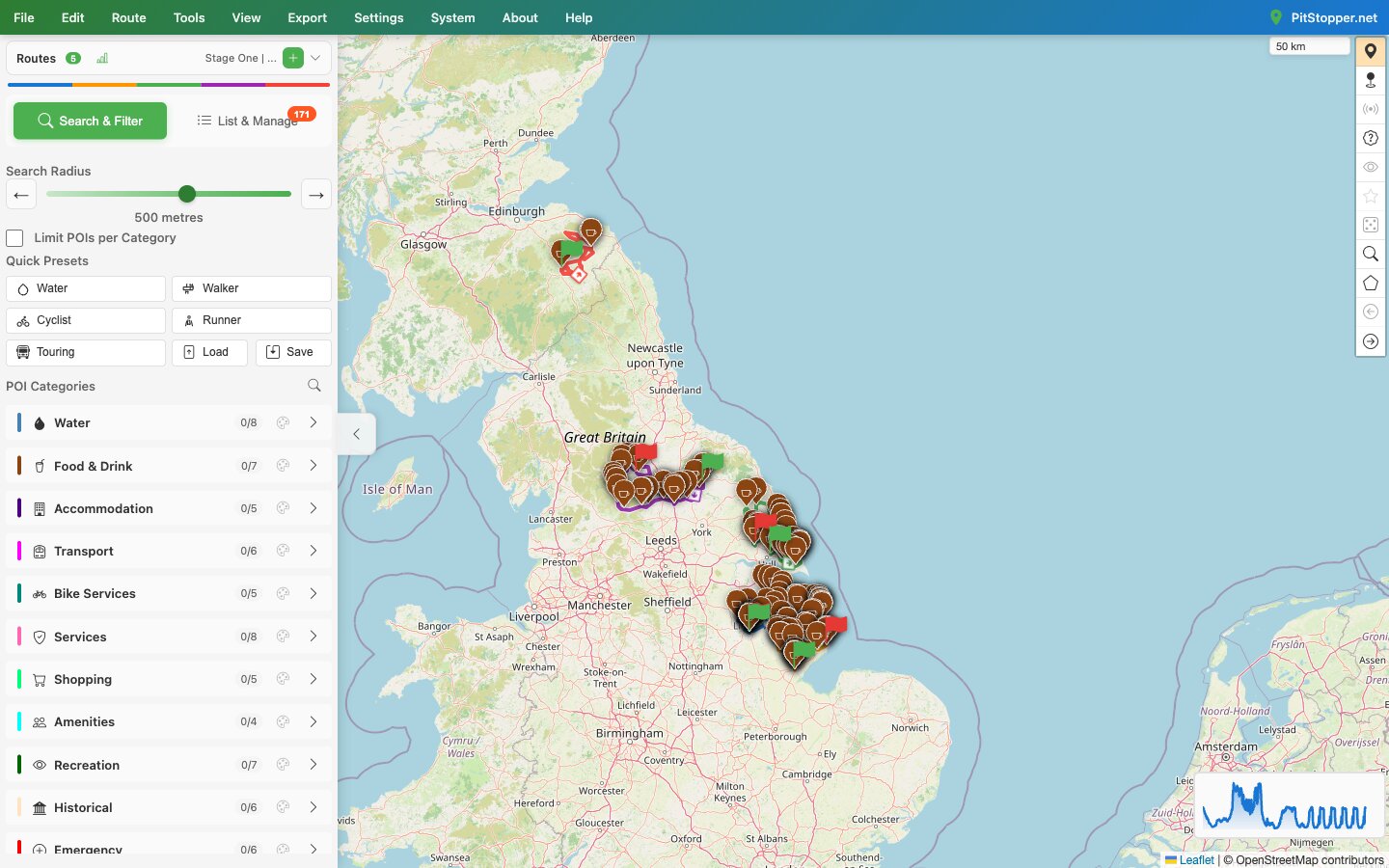
Task: Enable Limit POIs per Category checkbox
Action: tap(14, 238)
